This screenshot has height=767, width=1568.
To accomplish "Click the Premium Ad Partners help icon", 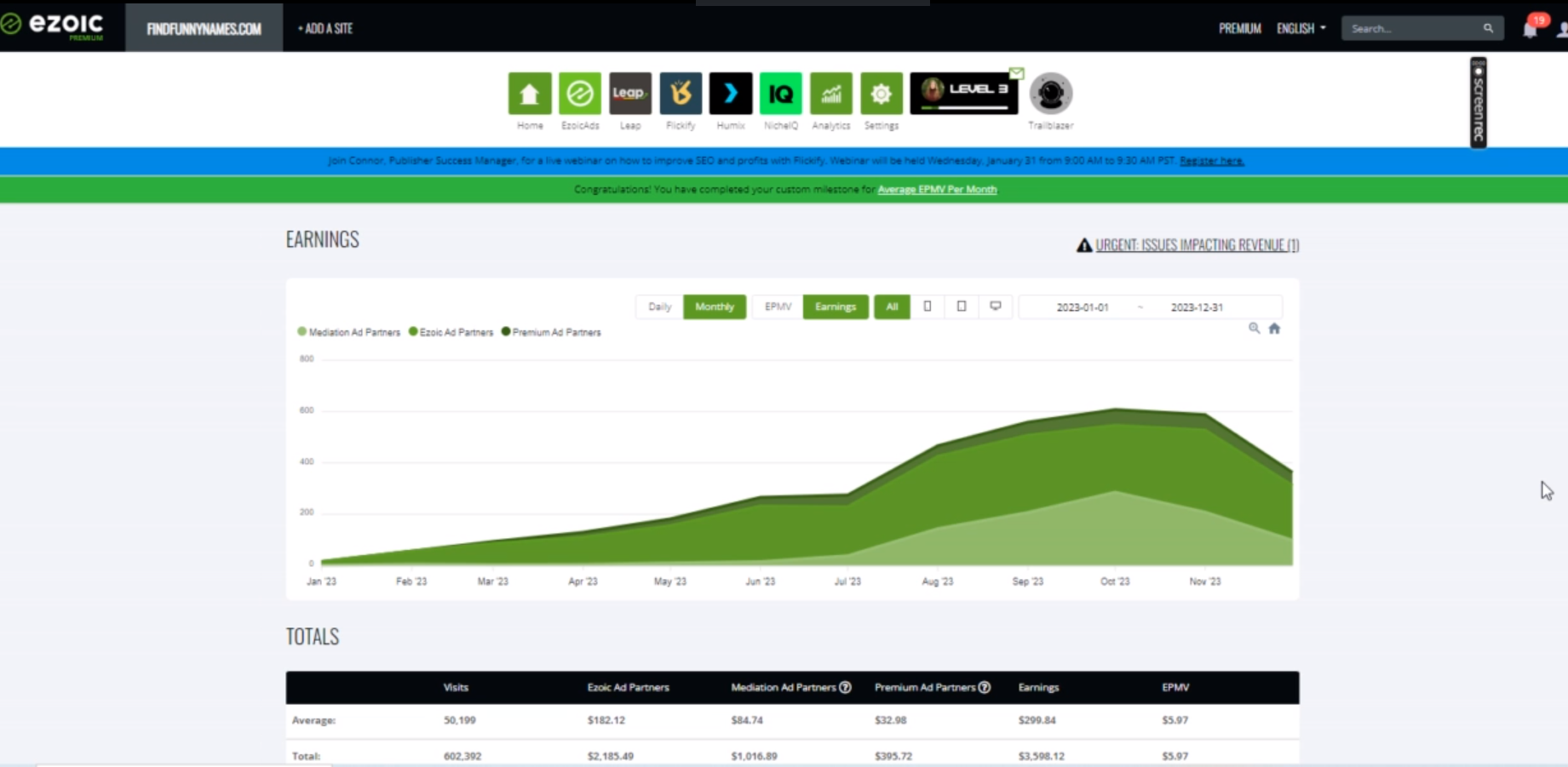I will 985,687.
